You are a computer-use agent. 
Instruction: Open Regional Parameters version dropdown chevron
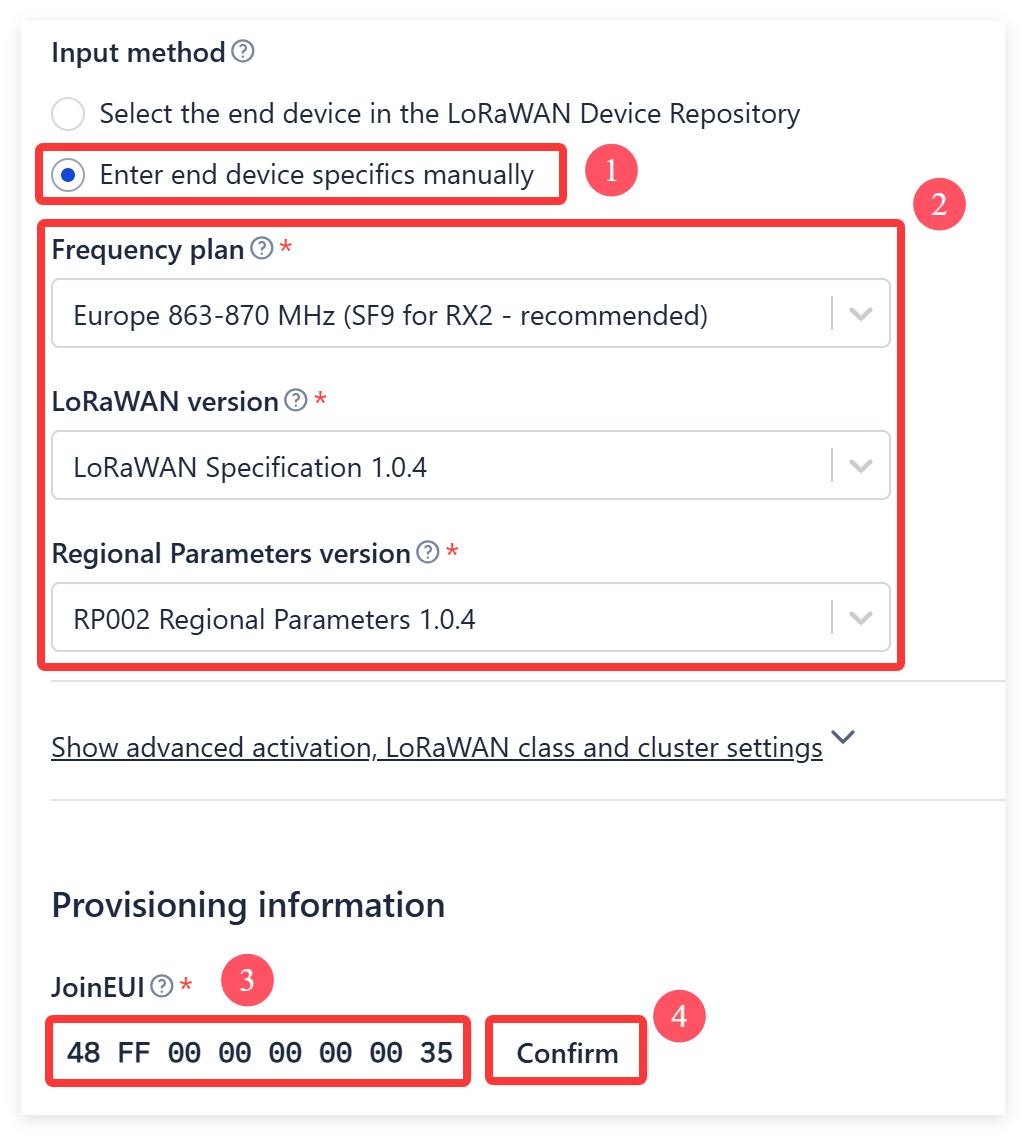[x=861, y=618]
